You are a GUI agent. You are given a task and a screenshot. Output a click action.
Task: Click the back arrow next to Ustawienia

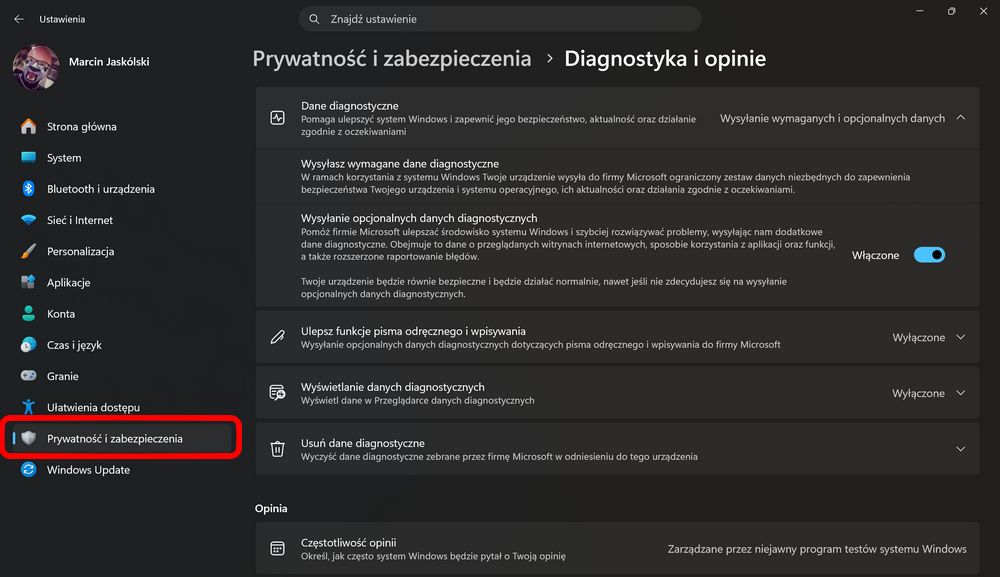(18, 19)
